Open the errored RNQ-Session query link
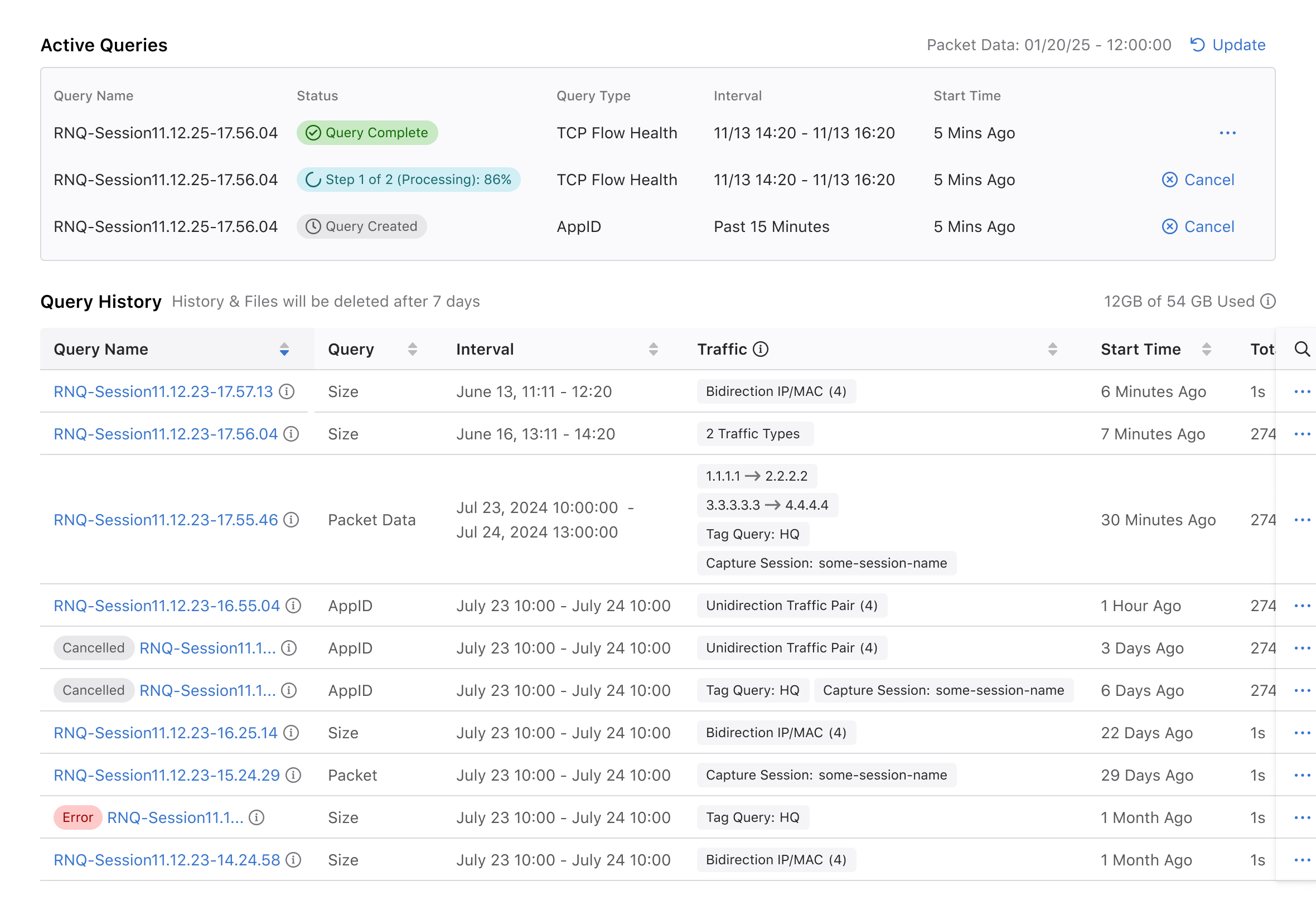 pyautogui.click(x=175, y=817)
